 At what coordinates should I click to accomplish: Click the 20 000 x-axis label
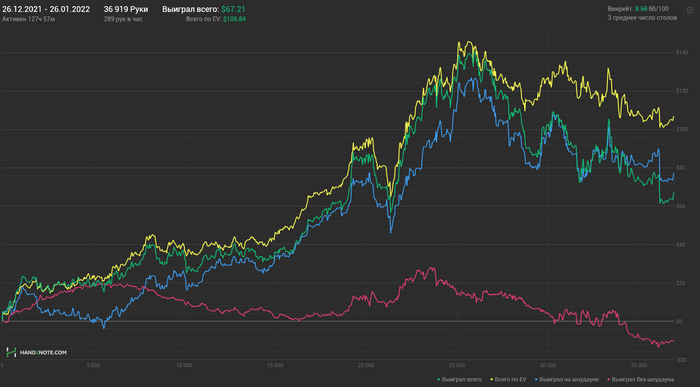366,365
